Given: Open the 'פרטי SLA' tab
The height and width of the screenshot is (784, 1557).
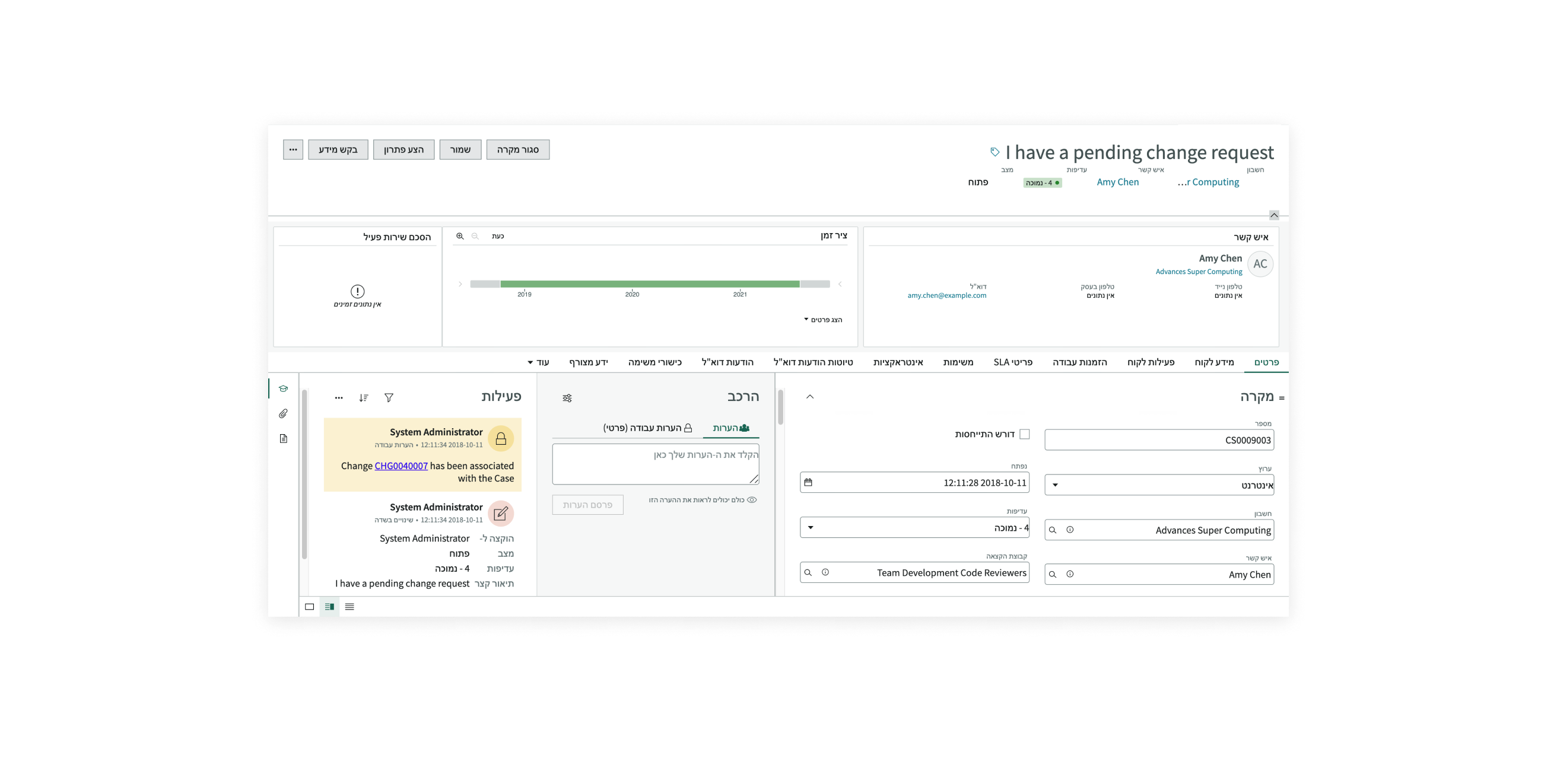Looking at the screenshot, I should pos(1012,362).
